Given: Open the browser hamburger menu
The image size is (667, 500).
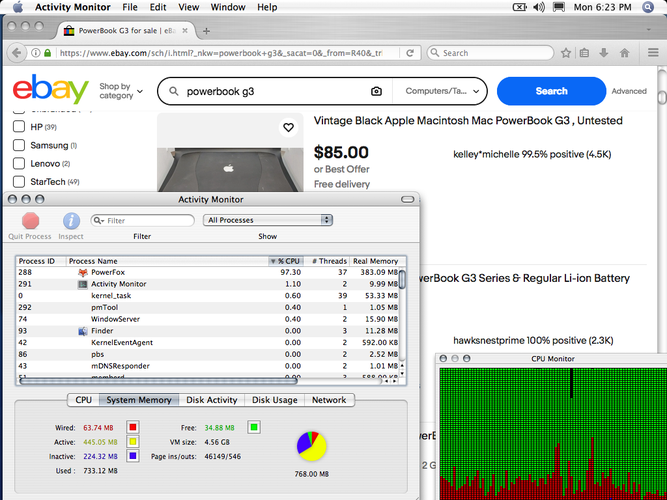Looking at the screenshot, I should pos(653,52).
